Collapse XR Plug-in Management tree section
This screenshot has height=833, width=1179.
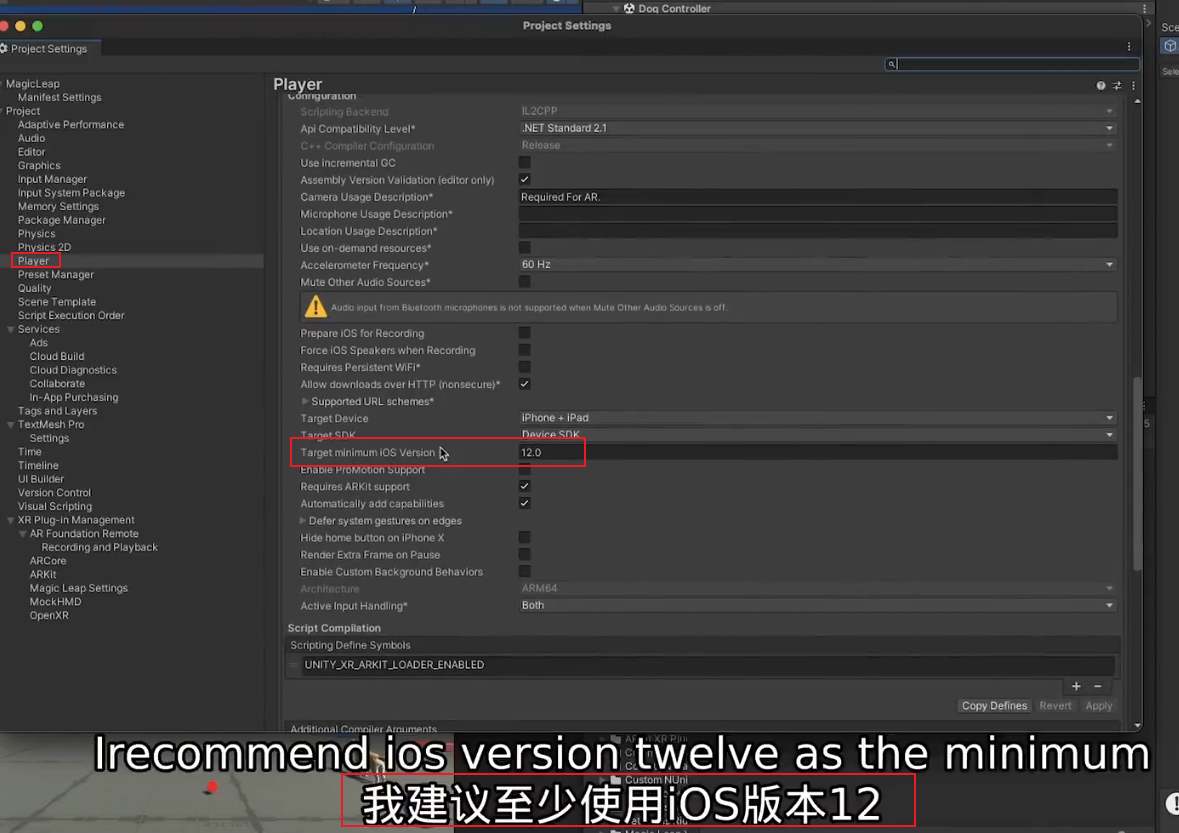11,520
